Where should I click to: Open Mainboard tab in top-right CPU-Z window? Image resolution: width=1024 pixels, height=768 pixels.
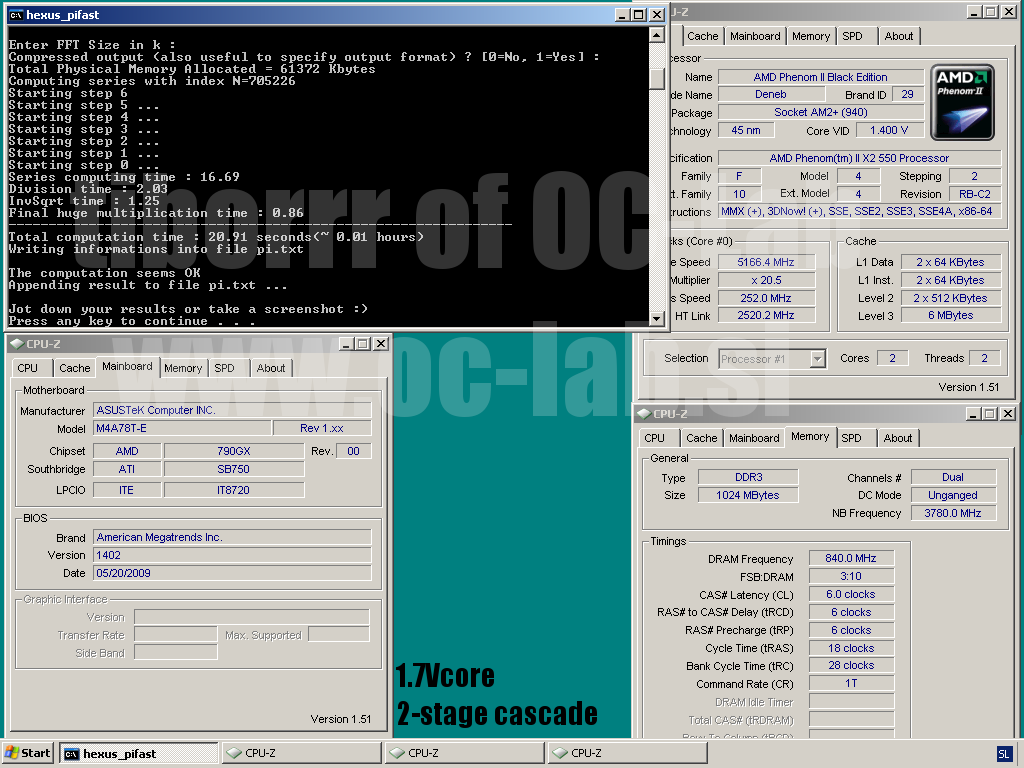click(x=755, y=36)
